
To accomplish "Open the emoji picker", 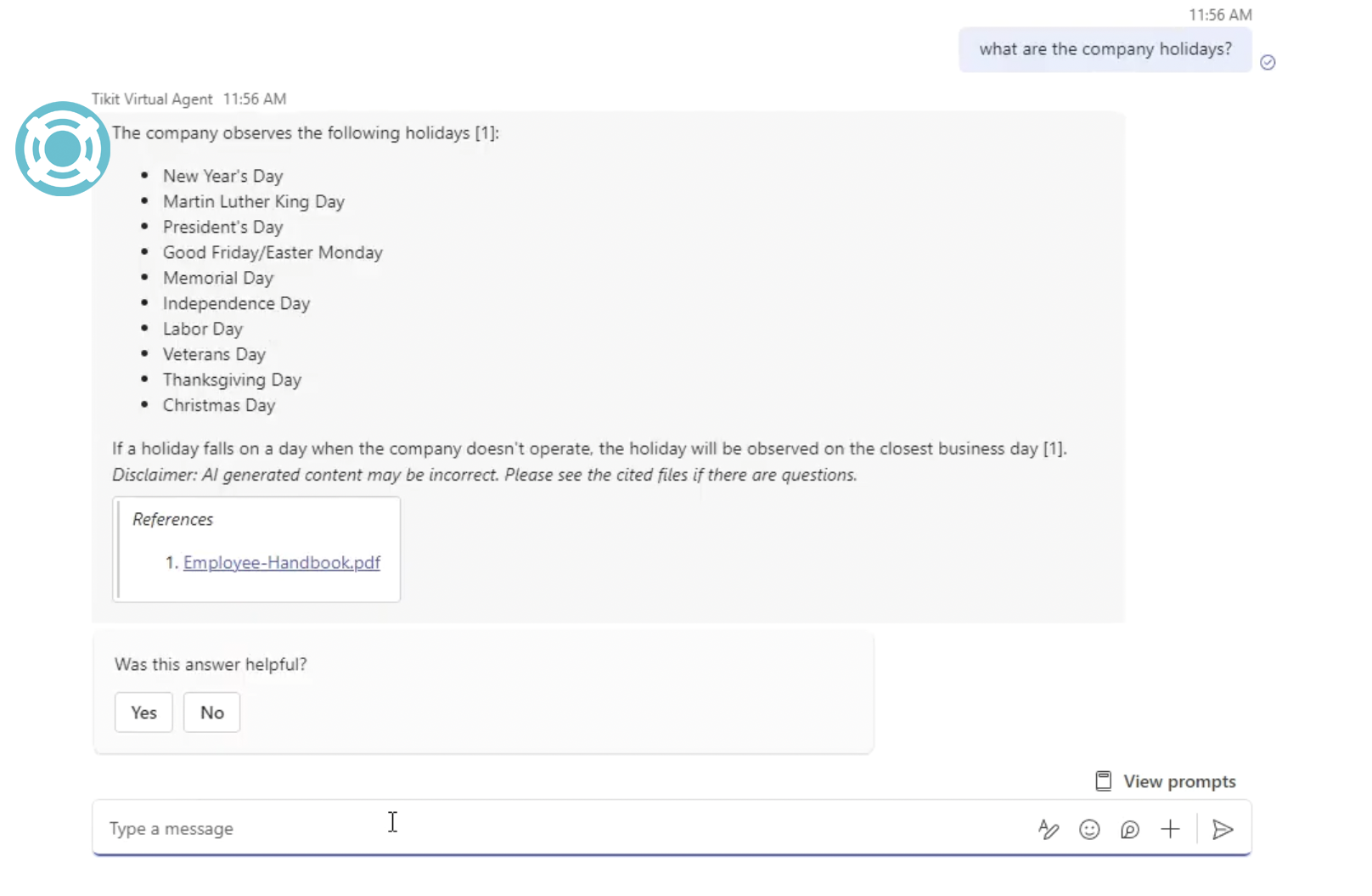I will tap(1089, 829).
